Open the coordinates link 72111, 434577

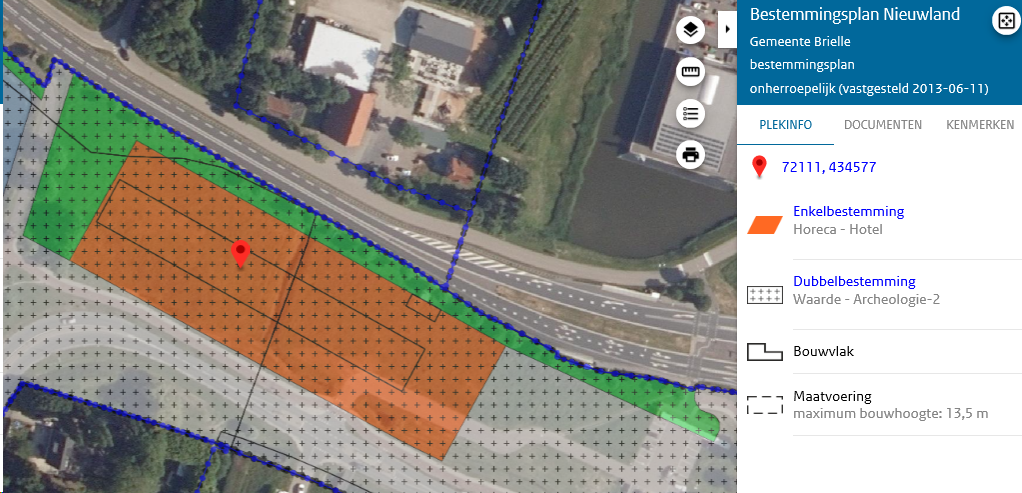[x=828, y=168]
